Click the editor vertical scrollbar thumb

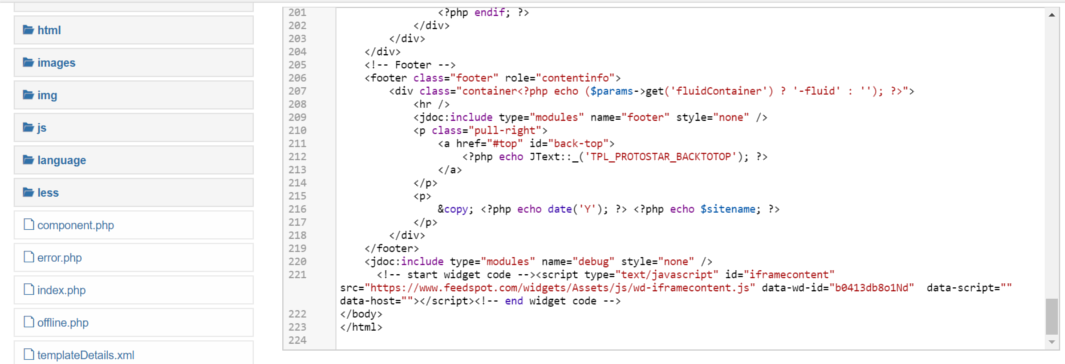tap(1051, 316)
